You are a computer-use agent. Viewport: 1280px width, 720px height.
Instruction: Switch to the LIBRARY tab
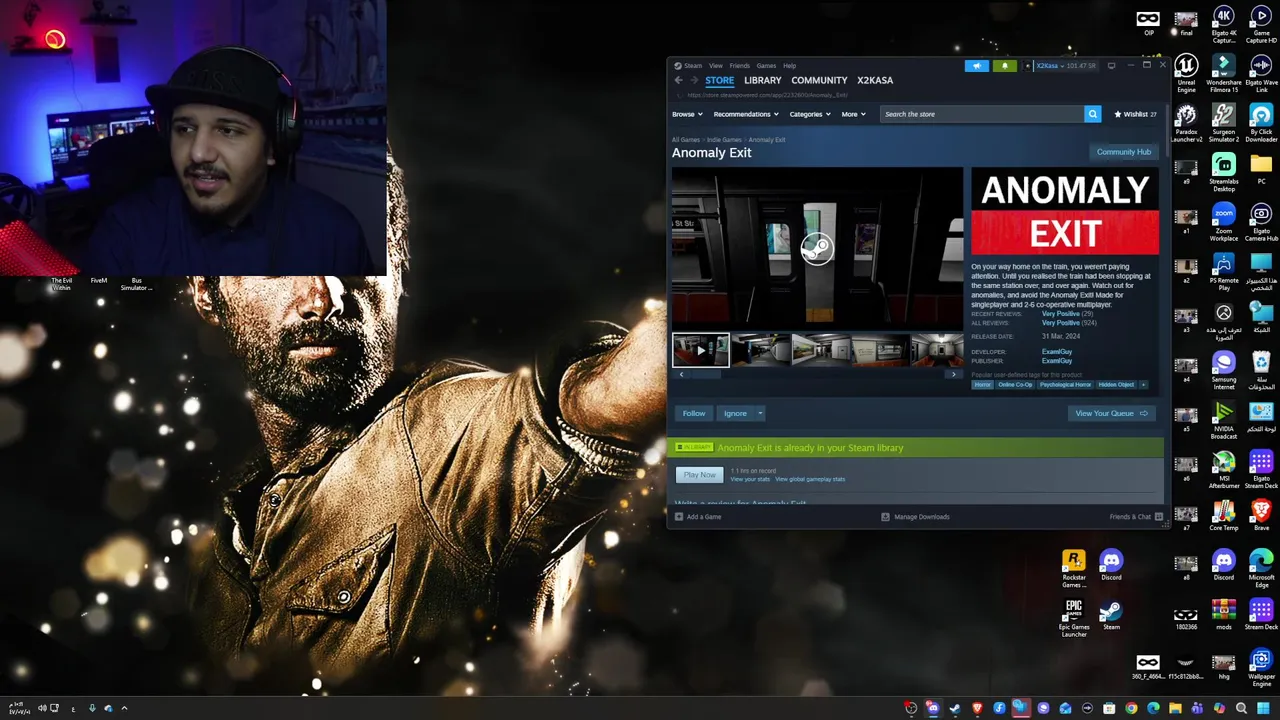pyautogui.click(x=762, y=80)
